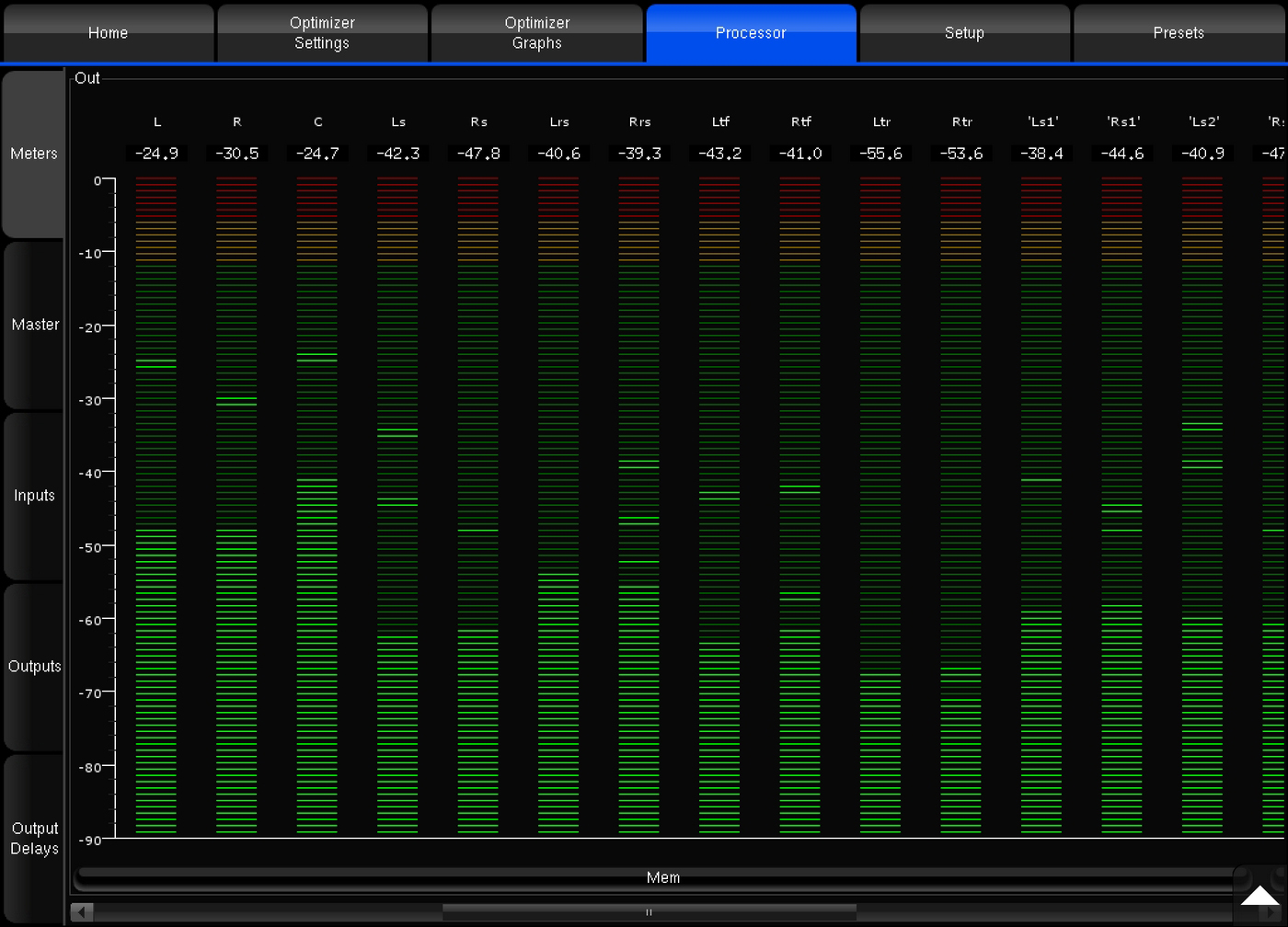Click the white up-arrow icon at bottom right
This screenshot has height=927, width=1288.
tap(1259, 896)
